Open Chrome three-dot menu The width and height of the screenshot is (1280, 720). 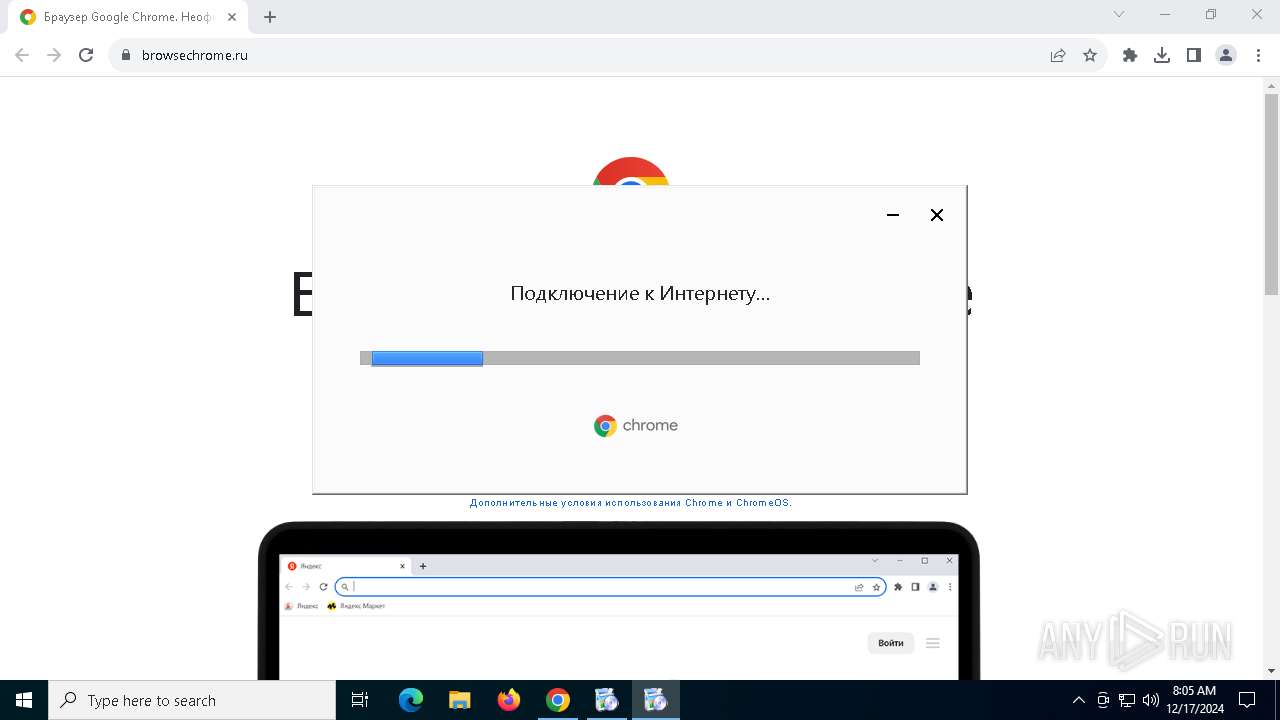coord(1258,55)
